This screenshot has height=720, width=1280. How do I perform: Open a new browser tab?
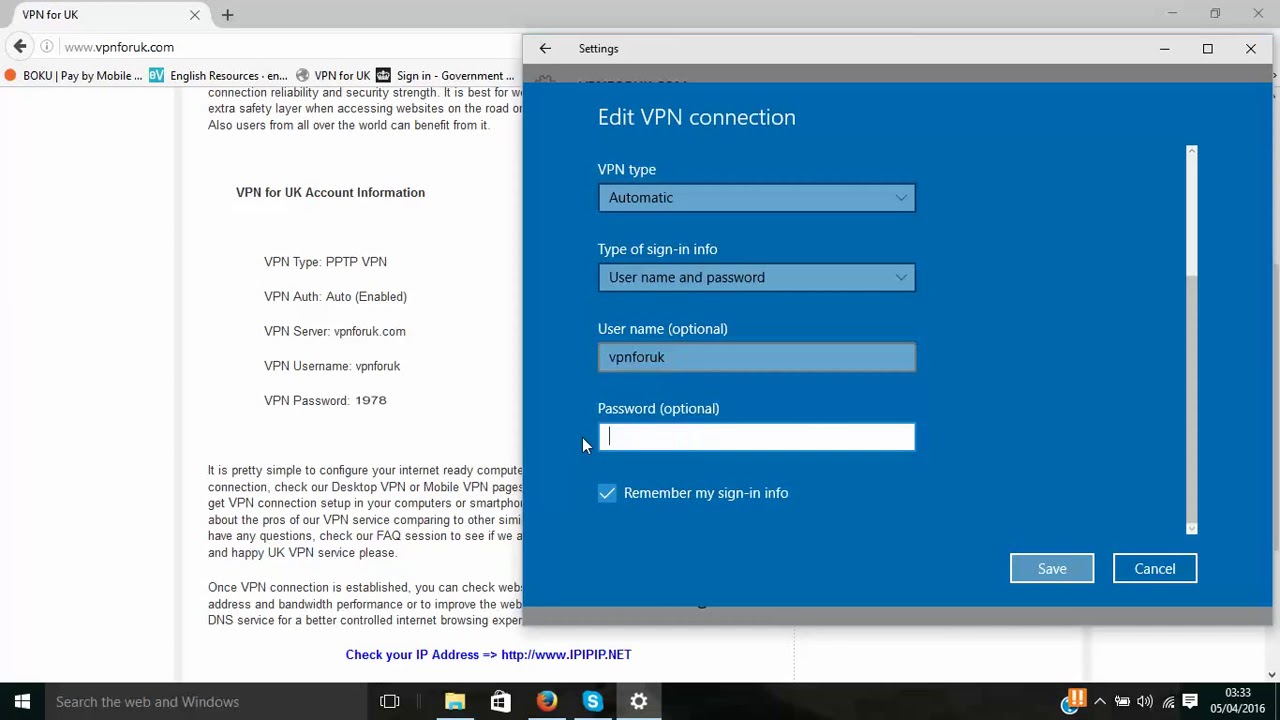click(227, 15)
